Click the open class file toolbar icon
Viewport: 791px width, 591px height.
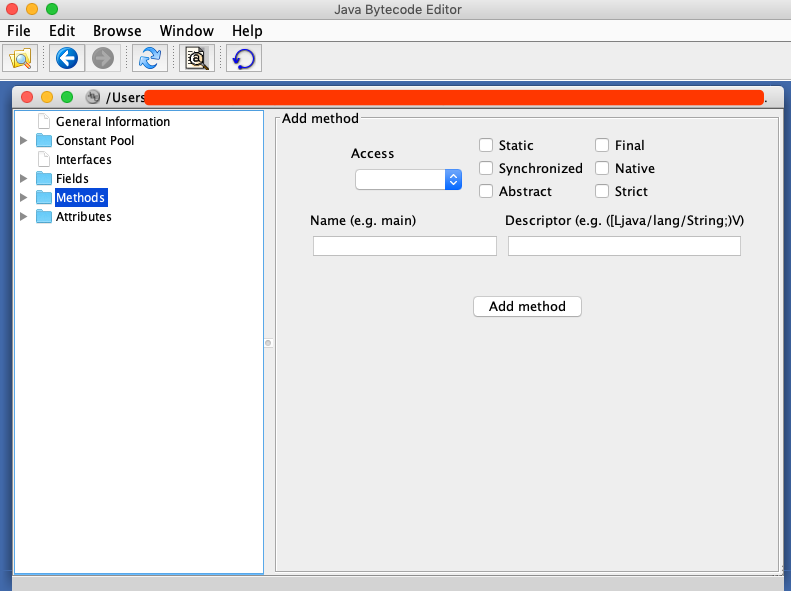coord(21,59)
